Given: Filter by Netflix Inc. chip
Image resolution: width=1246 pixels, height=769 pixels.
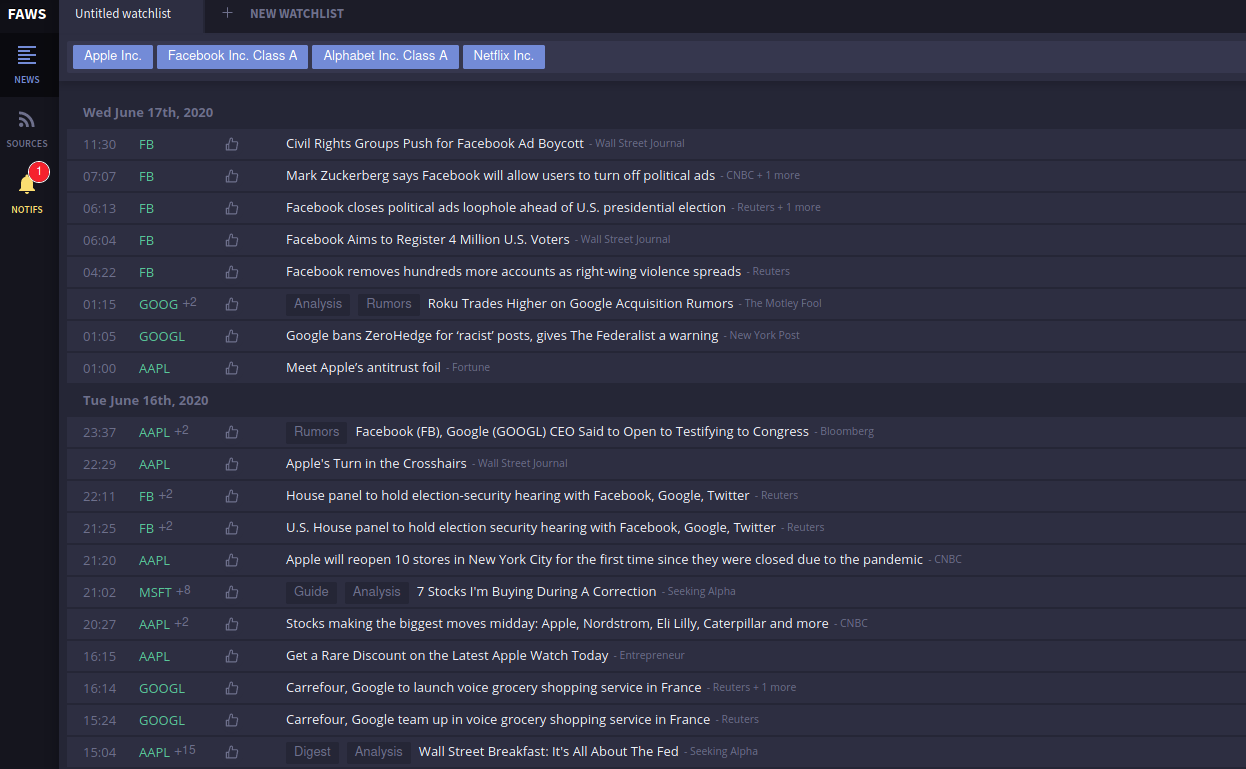Looking at the screenshot, I should (x=504, y=56).
